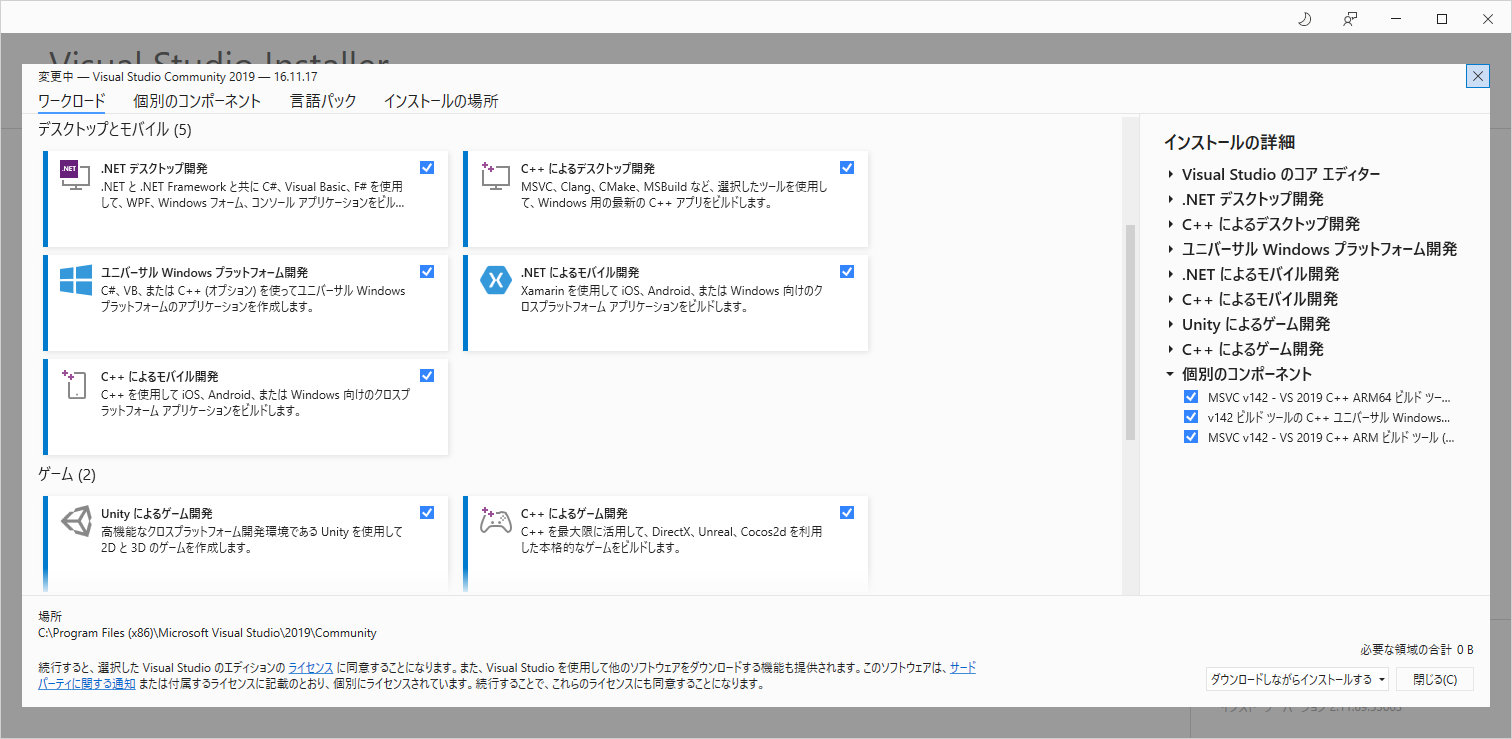Uncheck MSVC v142 ARM64 build tools component
This screenshot has height=739, width=1512.
1190,397
